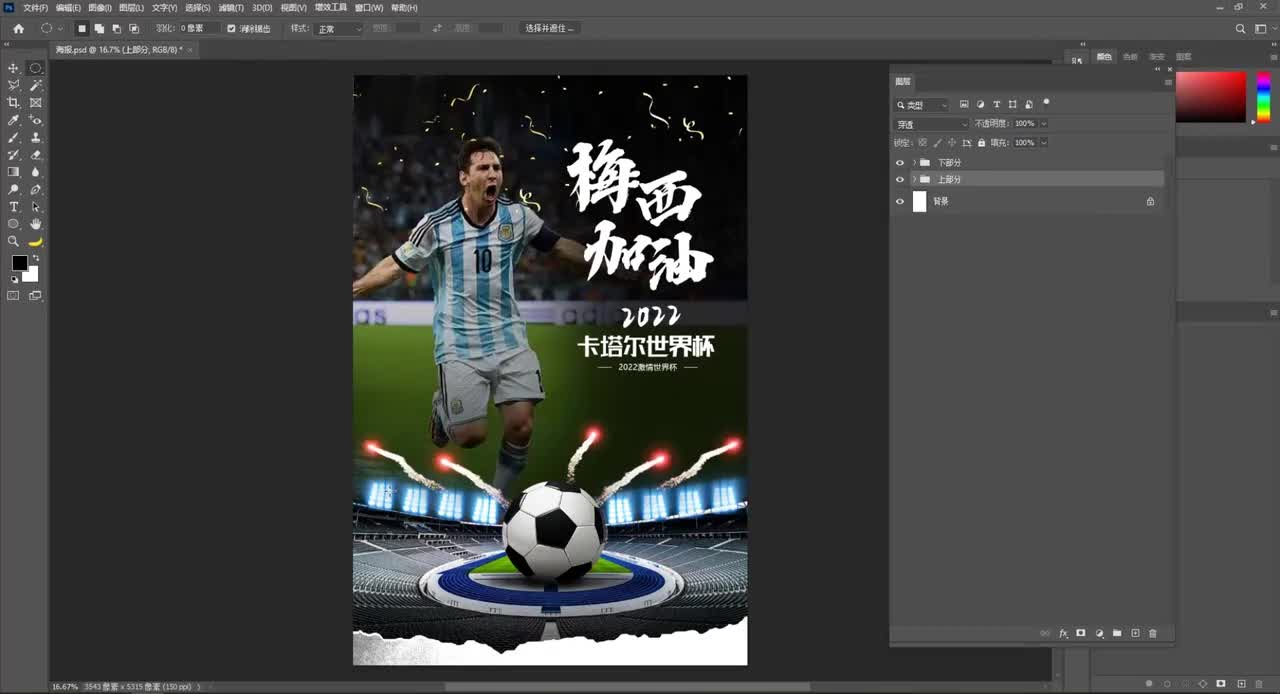
Task: Toggle the anti-alias checkbox
Action: coord(232,29)
